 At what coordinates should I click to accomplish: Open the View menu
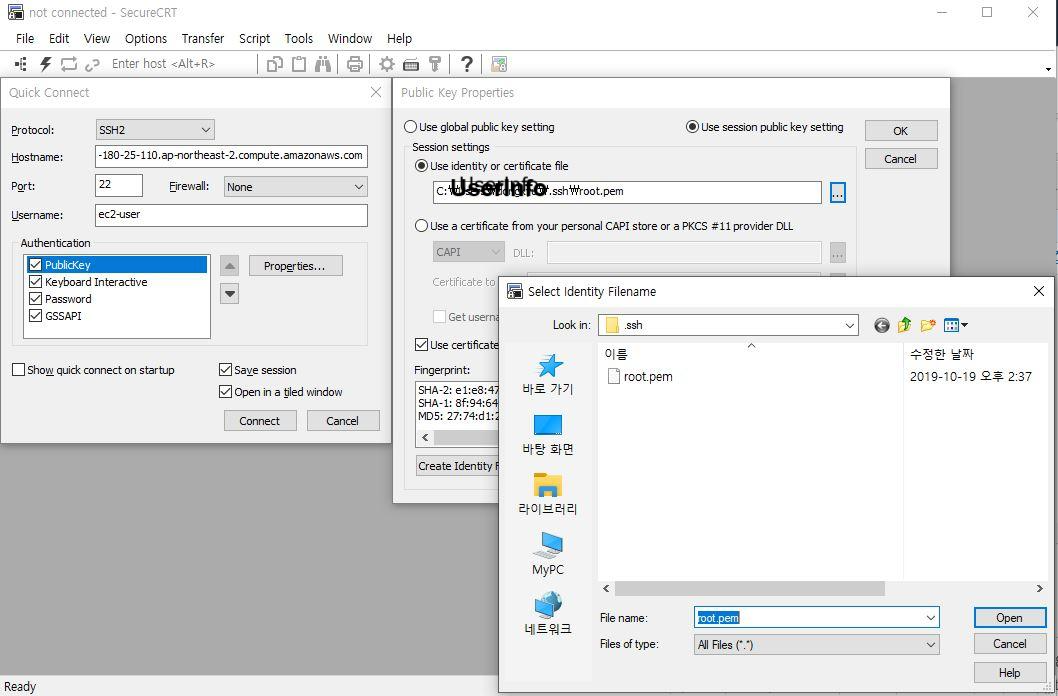point(97,38)
